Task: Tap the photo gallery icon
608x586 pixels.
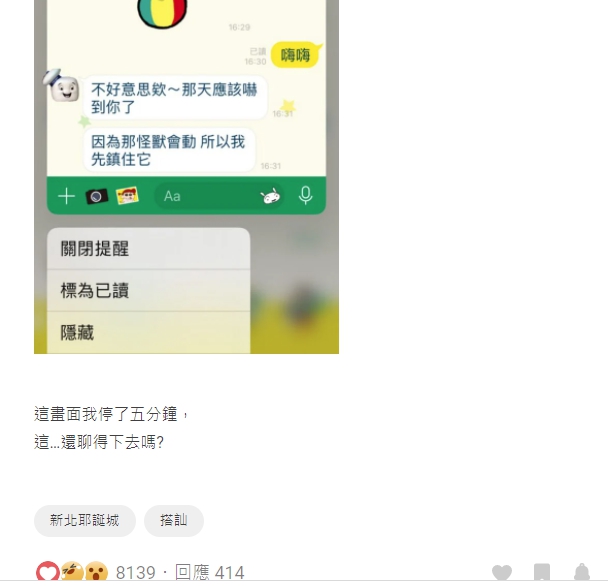Action: click(127, 195)
